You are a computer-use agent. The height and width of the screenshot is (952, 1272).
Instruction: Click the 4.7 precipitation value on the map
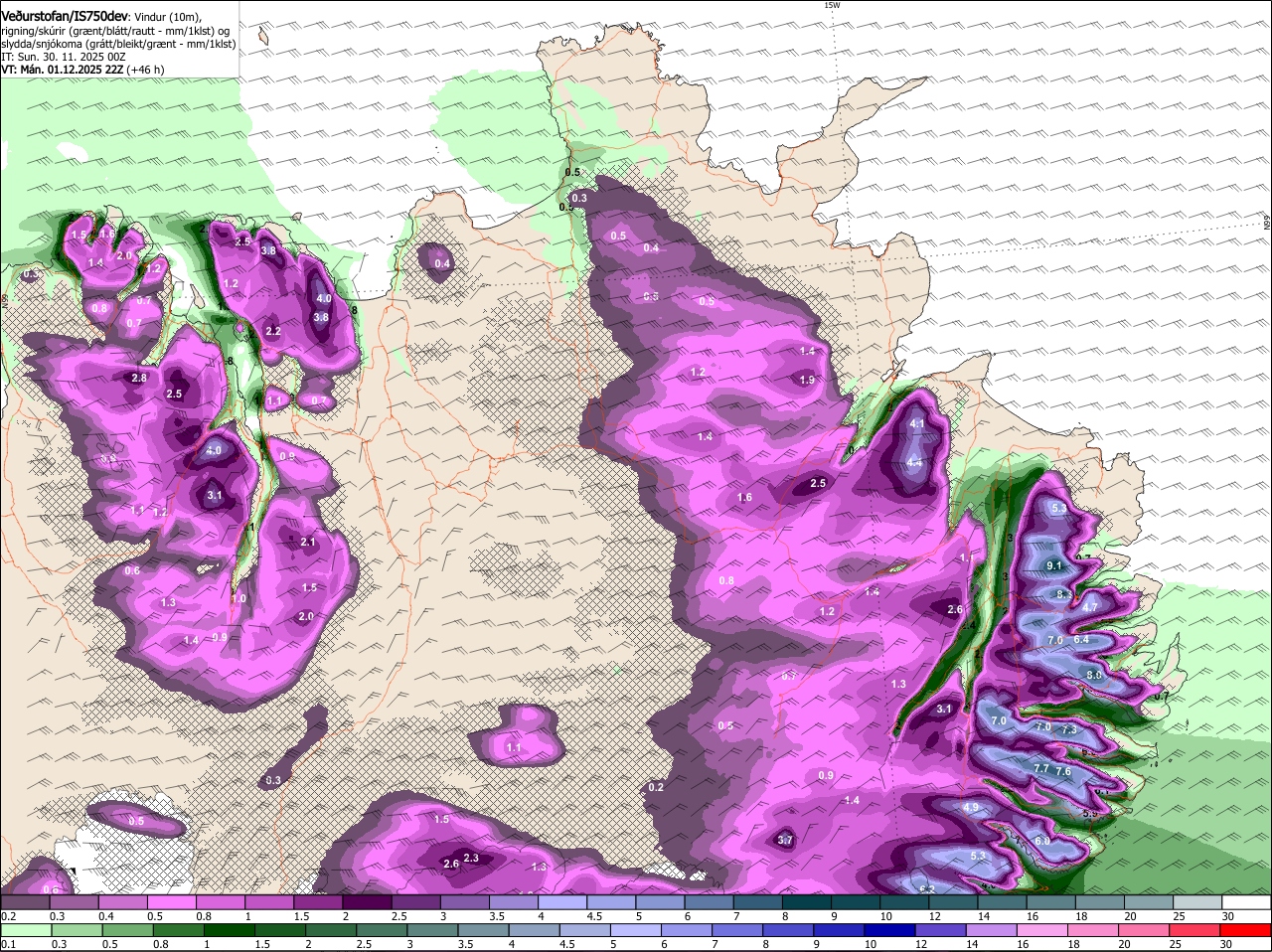[1090, 608]
